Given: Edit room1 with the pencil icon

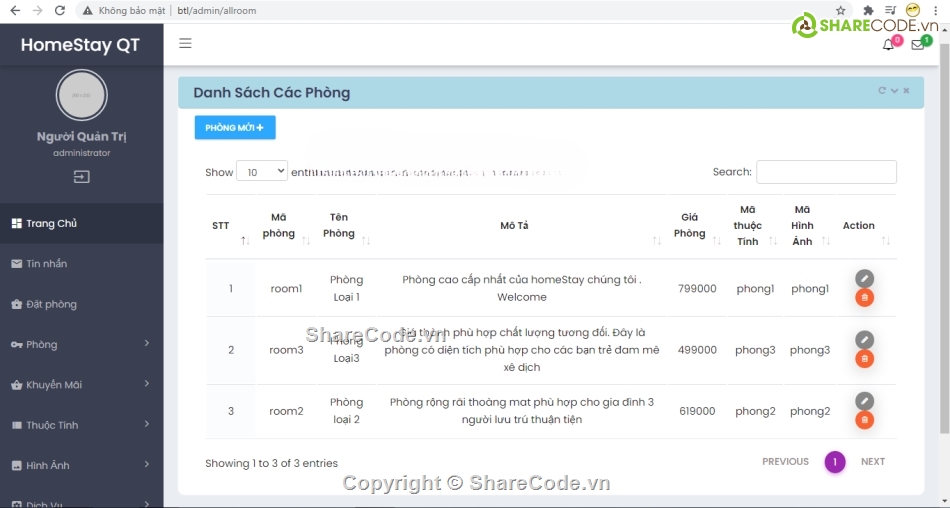Looking at the screenshot, I should (865, 278).
